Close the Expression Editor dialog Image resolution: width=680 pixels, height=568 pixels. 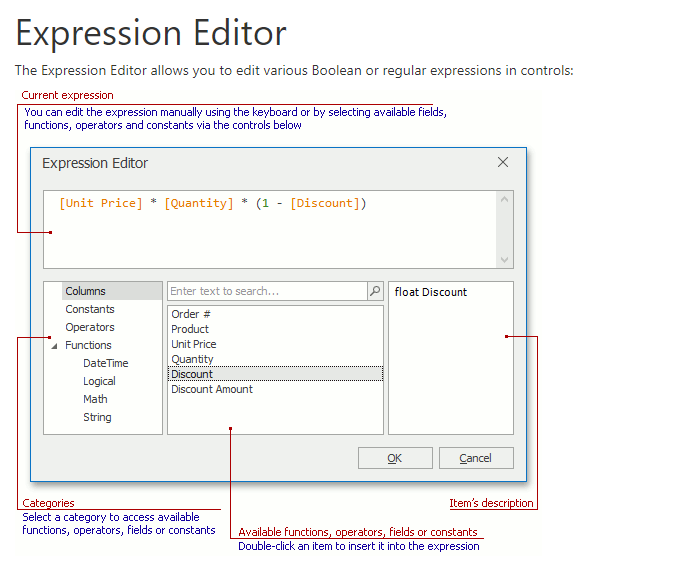coord(503,162)
